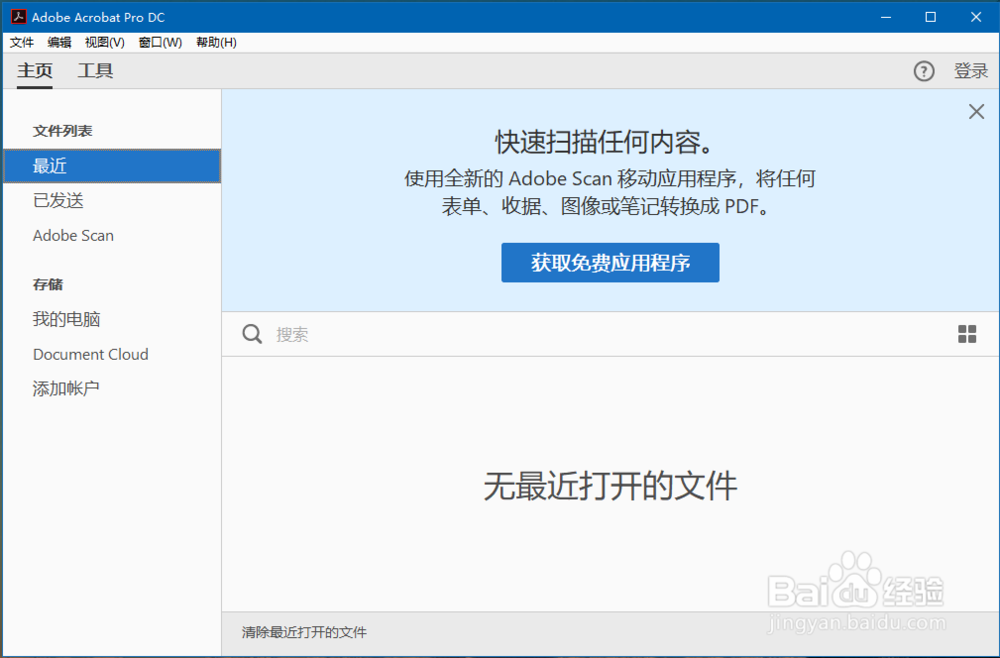This screenshot has height=658, width=1000.
Task: Open the 文件 menu
Action: (x=22, y=42)
